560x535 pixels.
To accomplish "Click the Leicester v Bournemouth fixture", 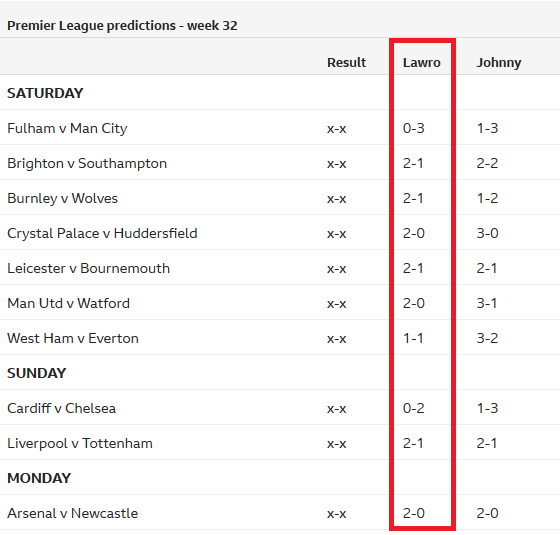I will pyautogui.click(x=88, y=268).
